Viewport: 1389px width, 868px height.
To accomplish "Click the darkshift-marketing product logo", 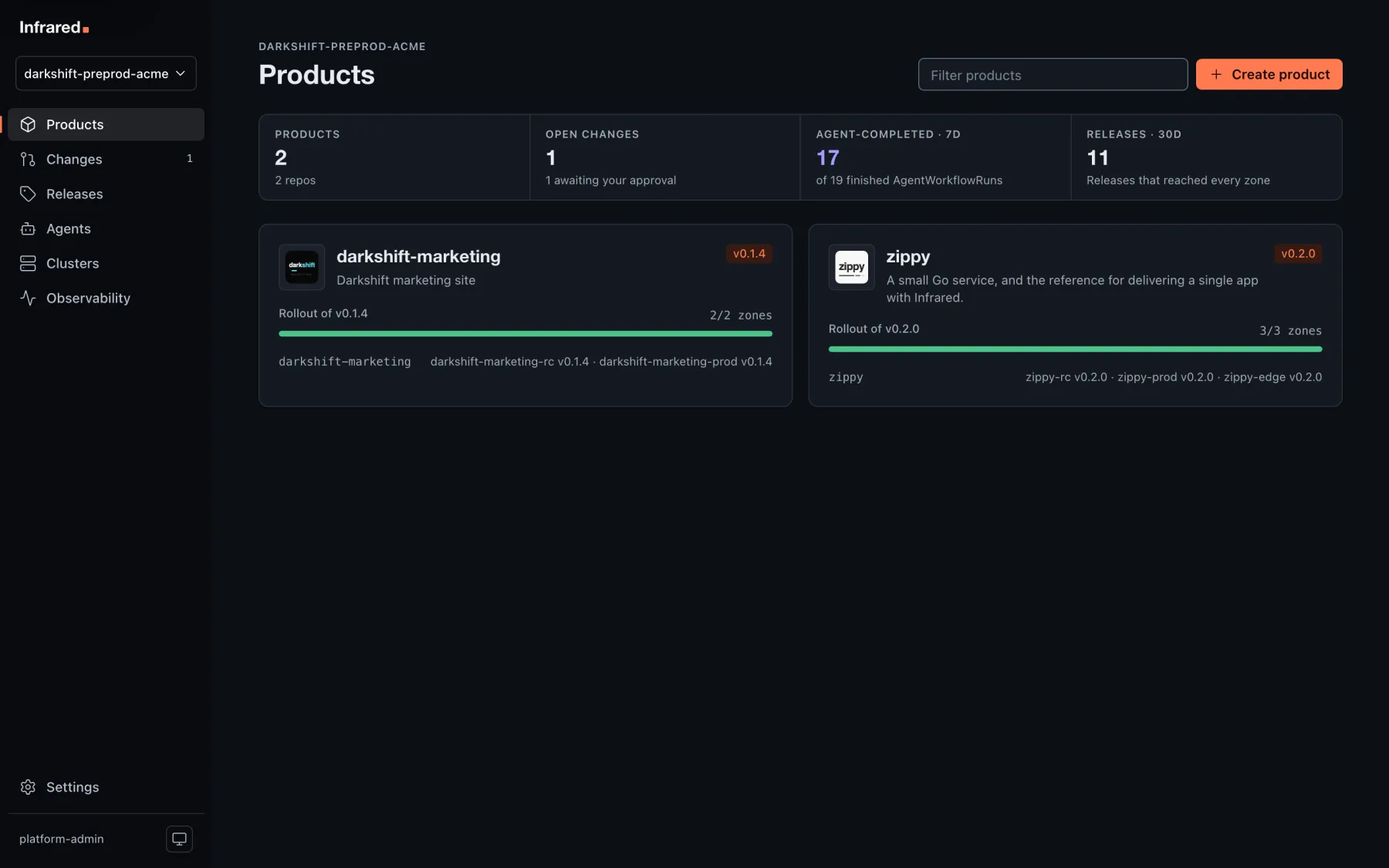I will [x=302, y=267].
